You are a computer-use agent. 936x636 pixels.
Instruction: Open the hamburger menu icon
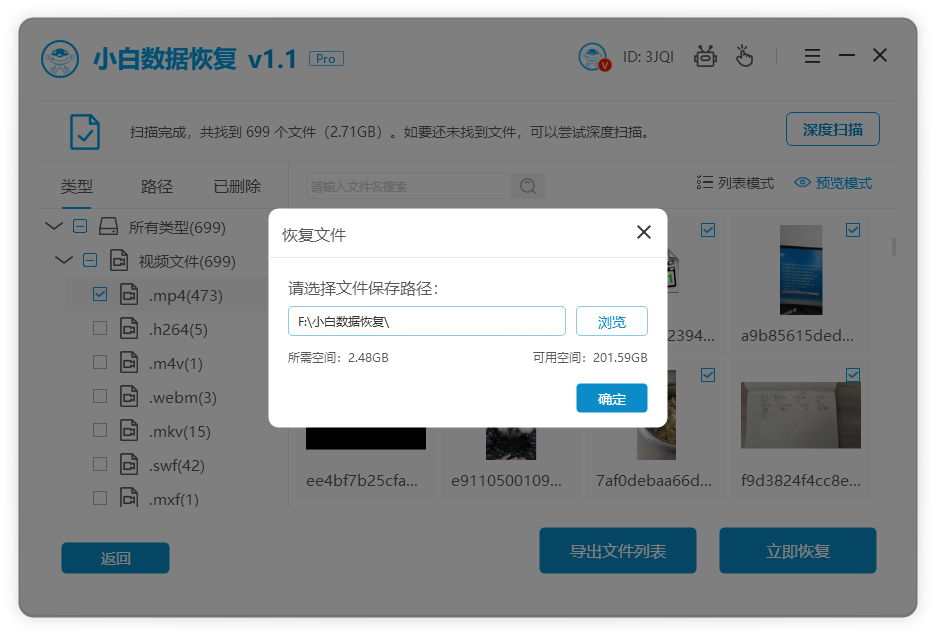coord(812,56)
